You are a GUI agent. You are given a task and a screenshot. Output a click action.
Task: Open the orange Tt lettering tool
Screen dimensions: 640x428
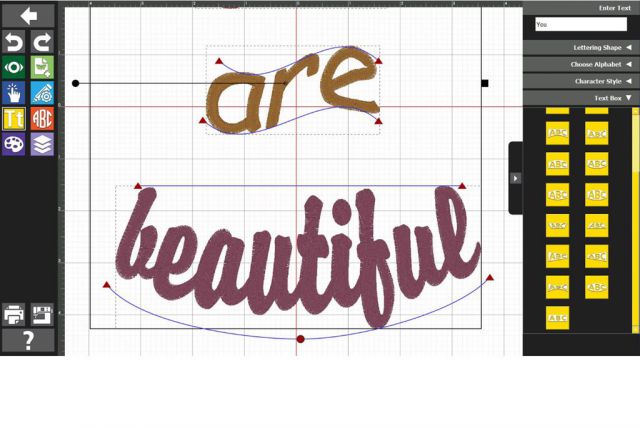pos(14,119)
